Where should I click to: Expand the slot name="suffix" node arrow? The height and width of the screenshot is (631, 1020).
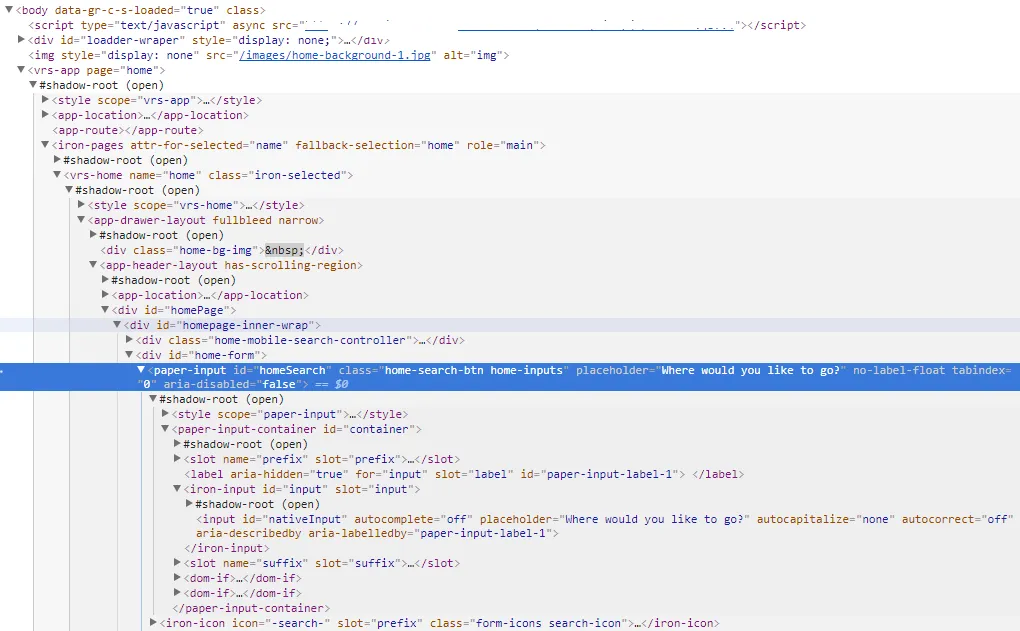tap(177, 563)
